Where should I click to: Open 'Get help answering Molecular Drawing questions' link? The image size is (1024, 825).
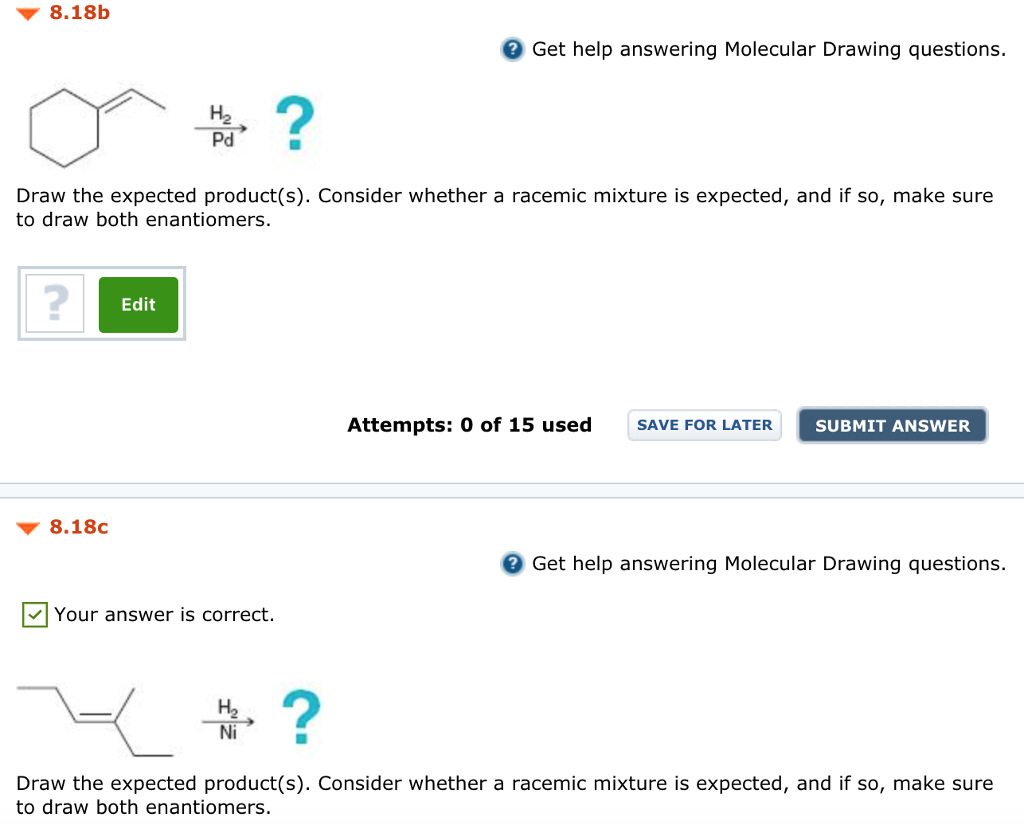click(x=768, y=48)
